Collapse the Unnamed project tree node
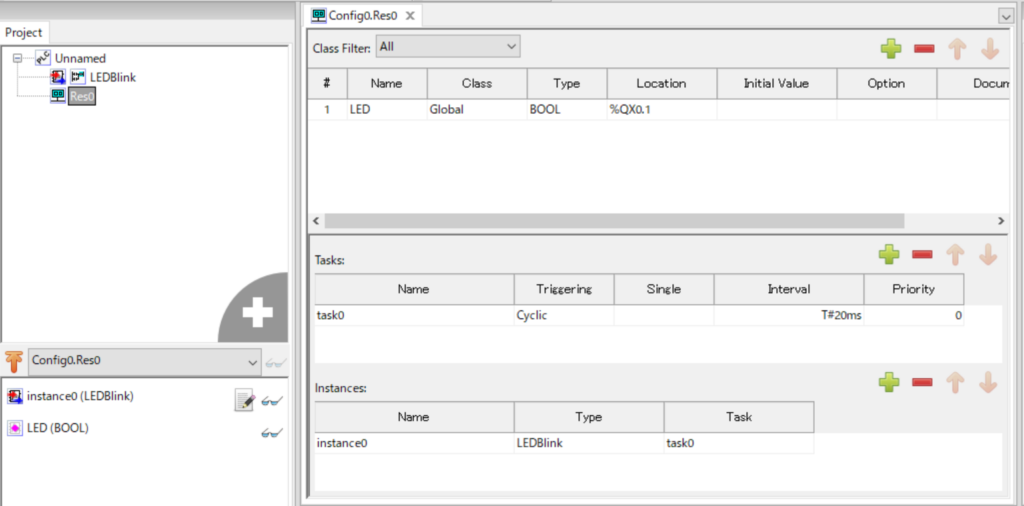The height and width of the screenshot is (506, 1024). click(18, 58)
